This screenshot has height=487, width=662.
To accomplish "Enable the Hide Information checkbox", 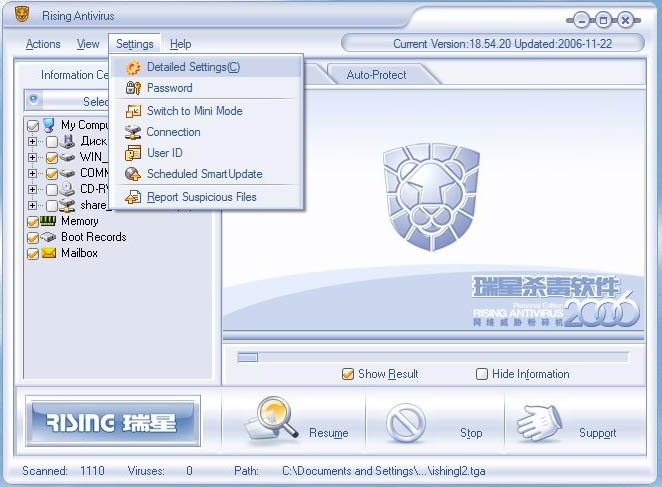I will pos(482,374).
